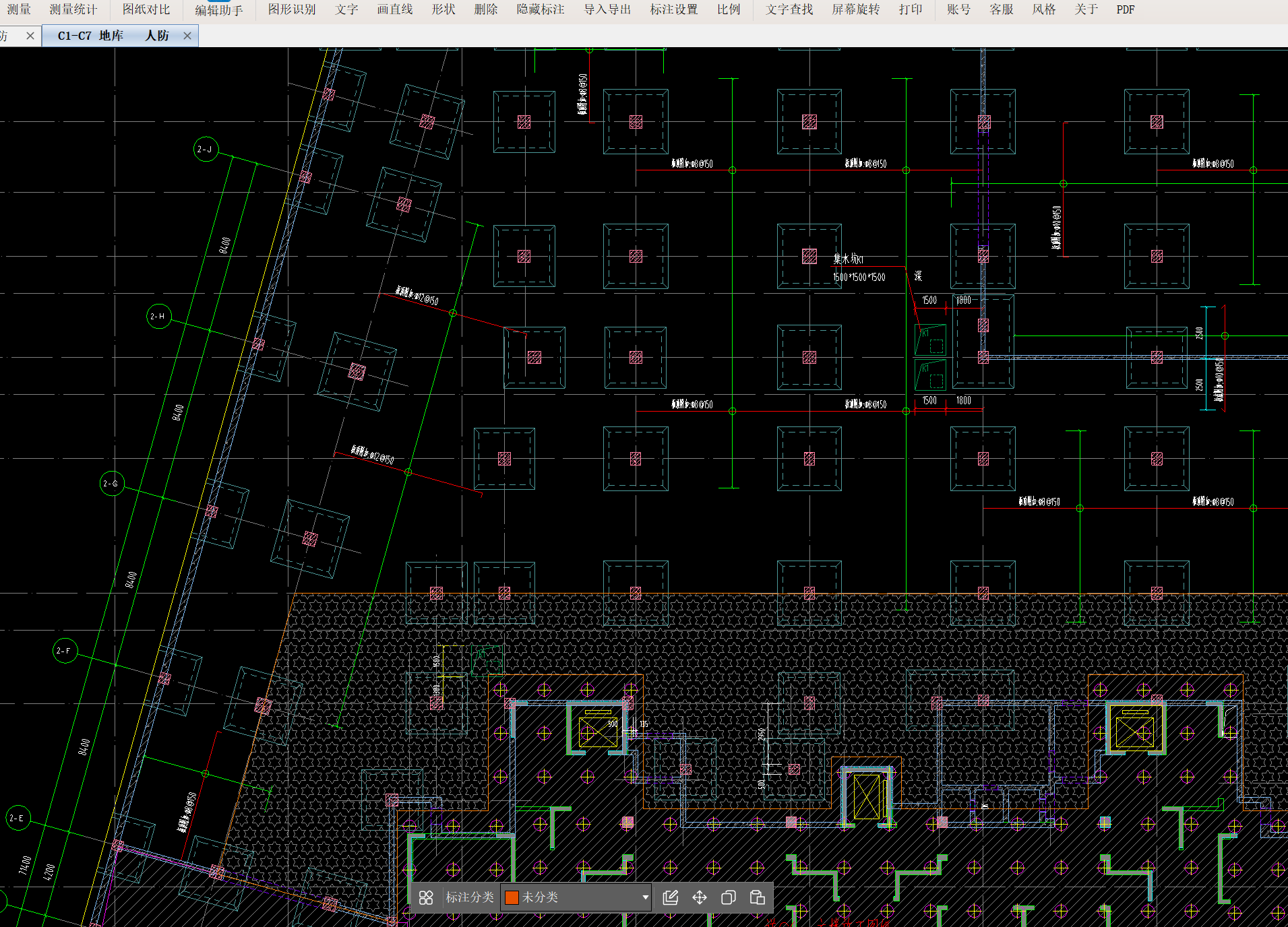Select the 画直线 tool menu

(395, 9)
